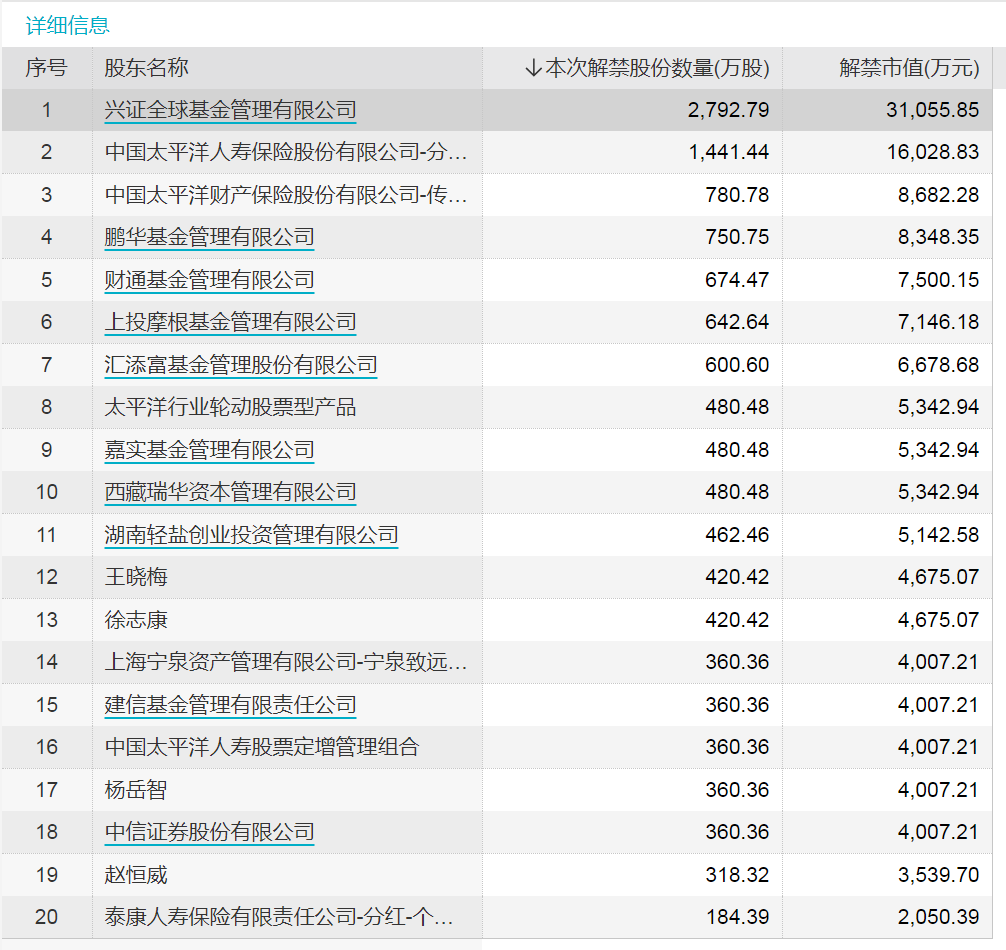Click market value 7,500.15

[939, 280]
